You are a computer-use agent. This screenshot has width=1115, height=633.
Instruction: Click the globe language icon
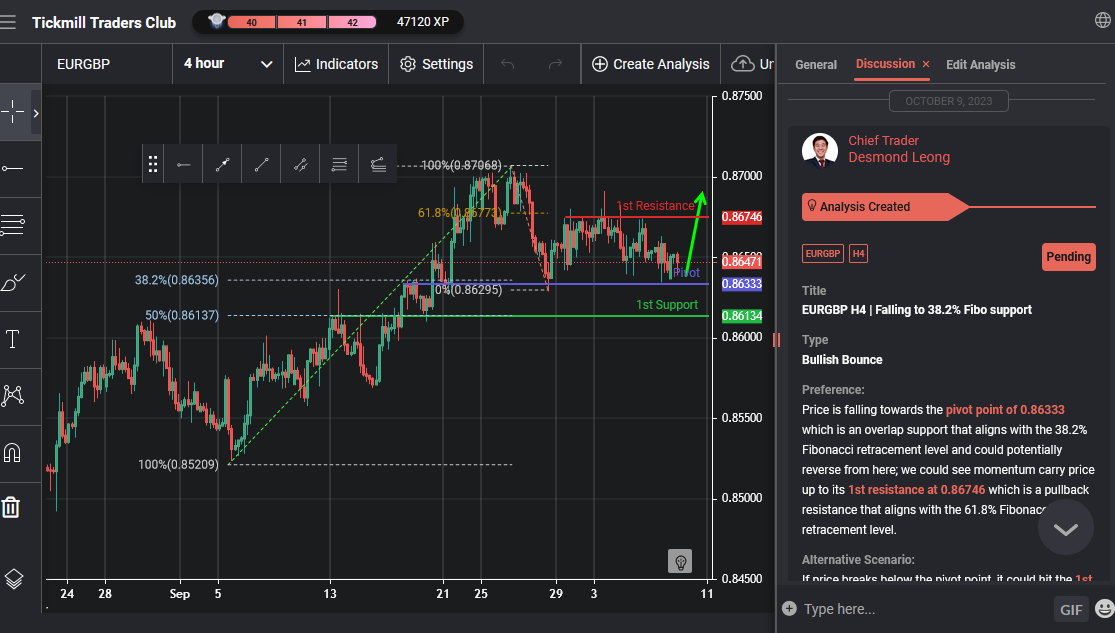[1102, 20]
